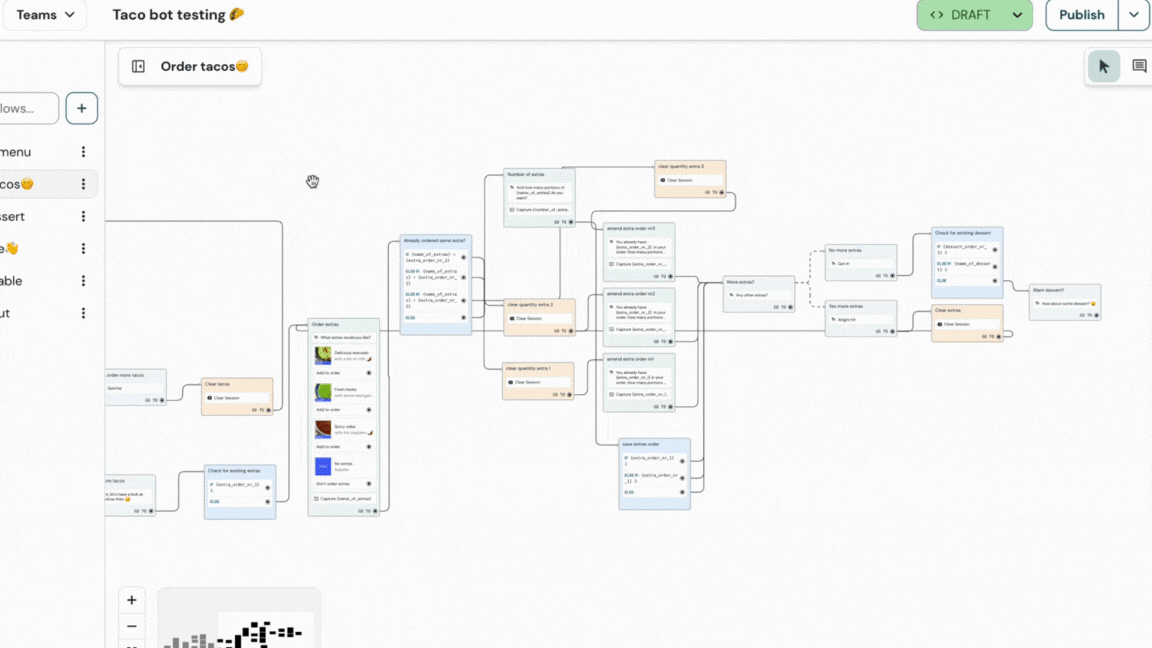Screen dimensions: 1152x648
Task: Select the dessert flow in sidebar
Action: tap(14, 217)
